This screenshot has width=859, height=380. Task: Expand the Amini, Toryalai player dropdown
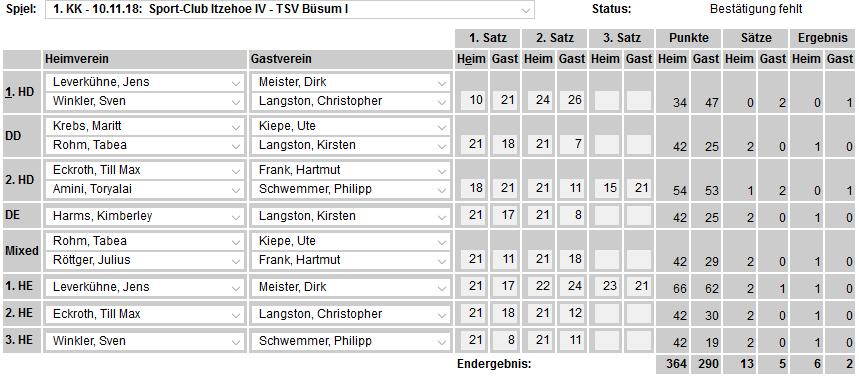145,188
